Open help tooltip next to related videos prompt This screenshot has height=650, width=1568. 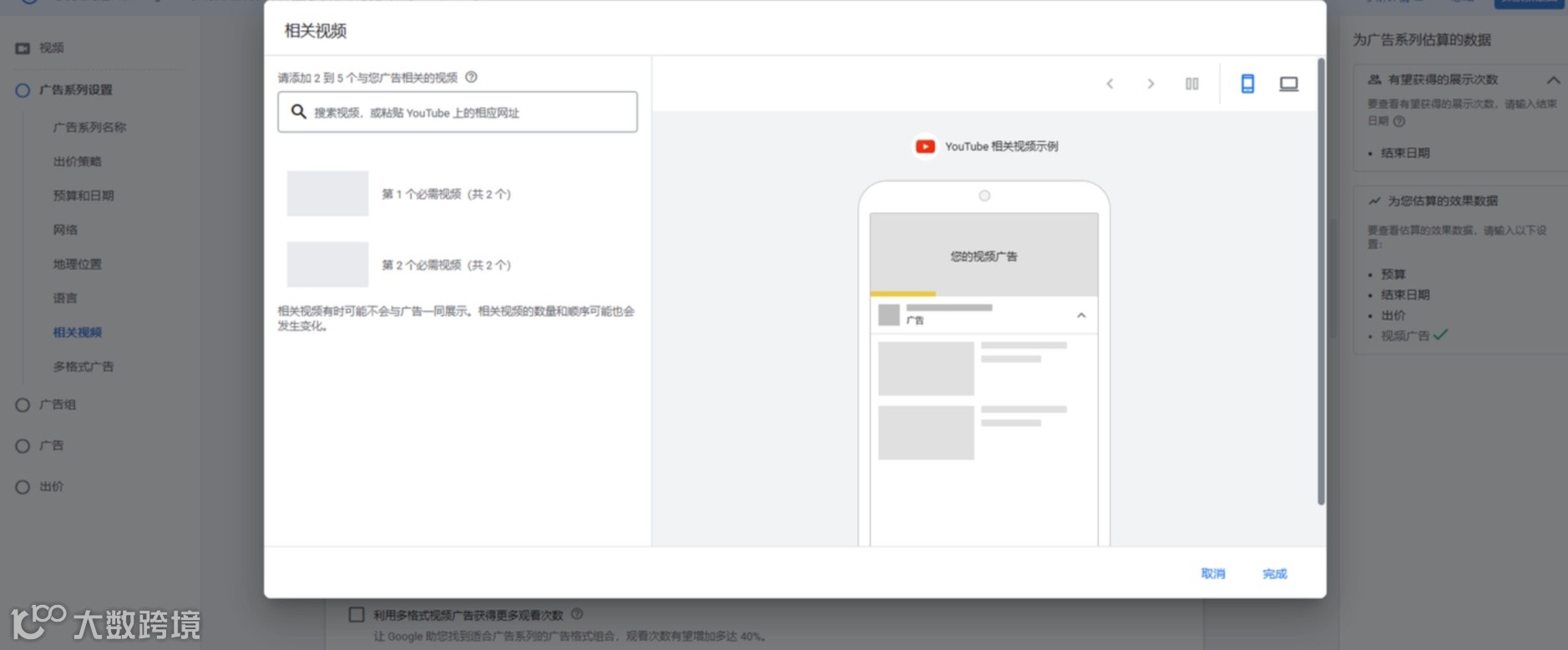471,78
